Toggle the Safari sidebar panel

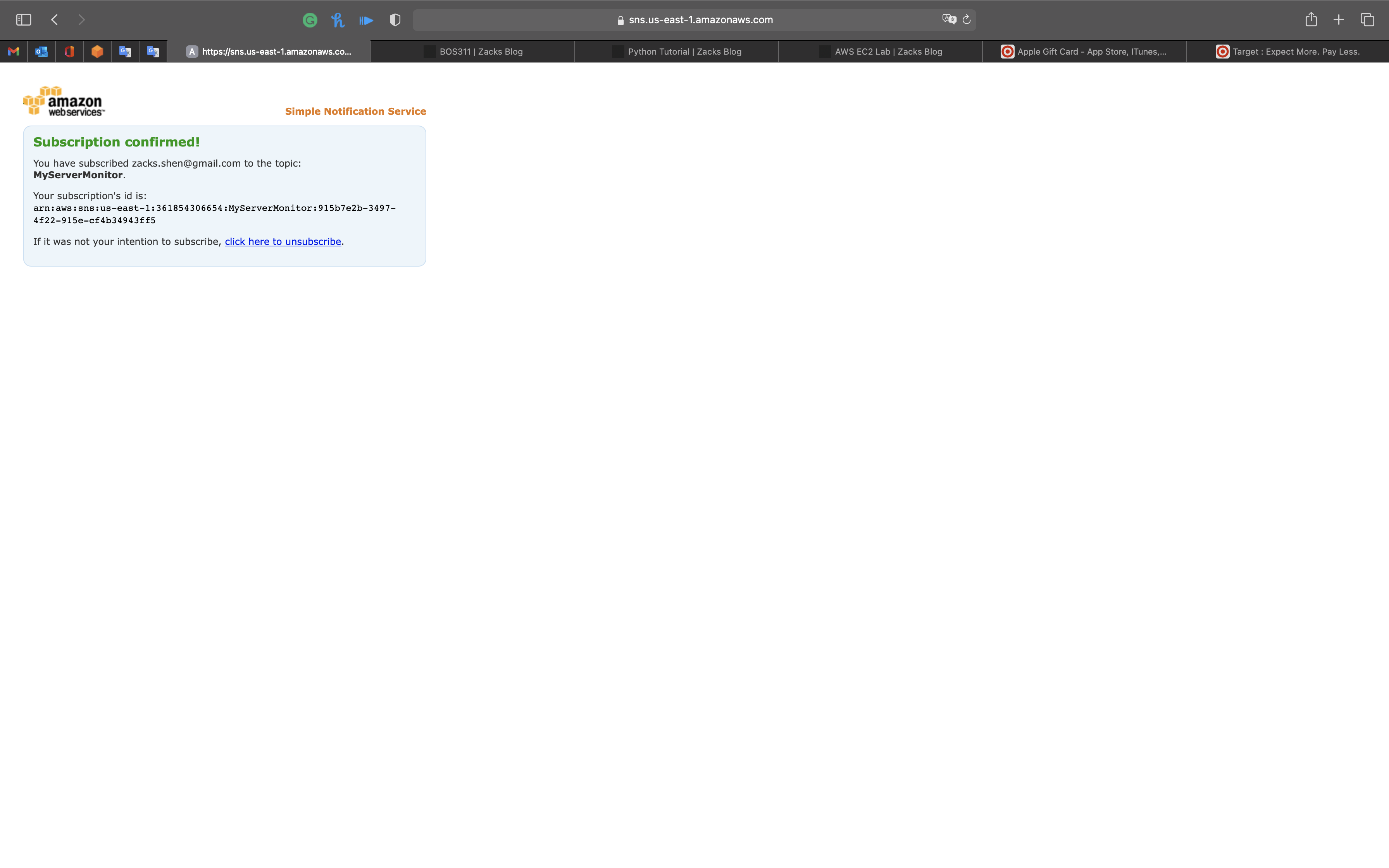pyautogui.click(x=24, y=20)
